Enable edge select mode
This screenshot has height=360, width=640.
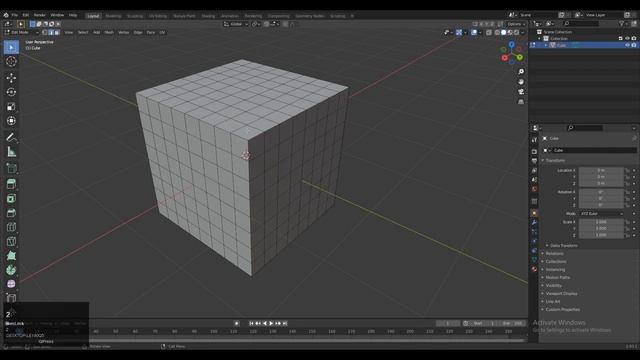coord(51,32)
